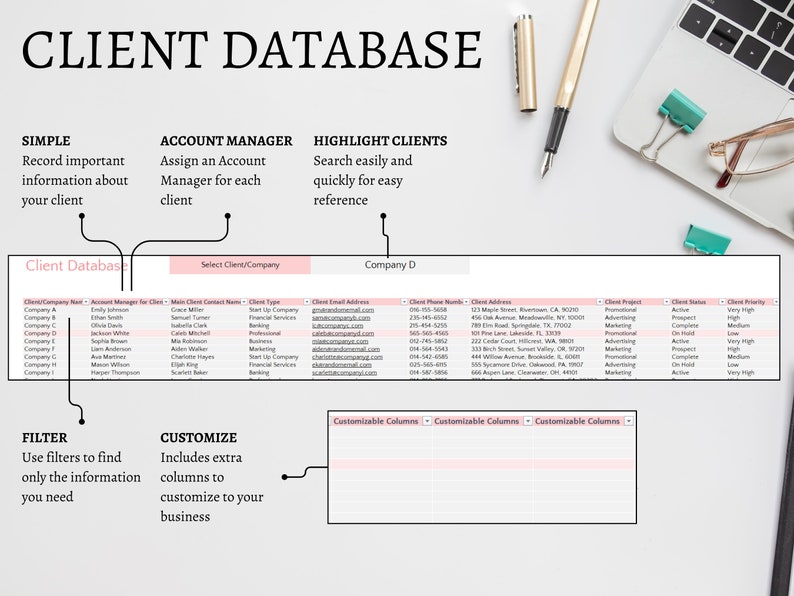The width and height of the screenshot is (794, 596).
Task: Select Company C's Medium priority cell
Action: 738,326
